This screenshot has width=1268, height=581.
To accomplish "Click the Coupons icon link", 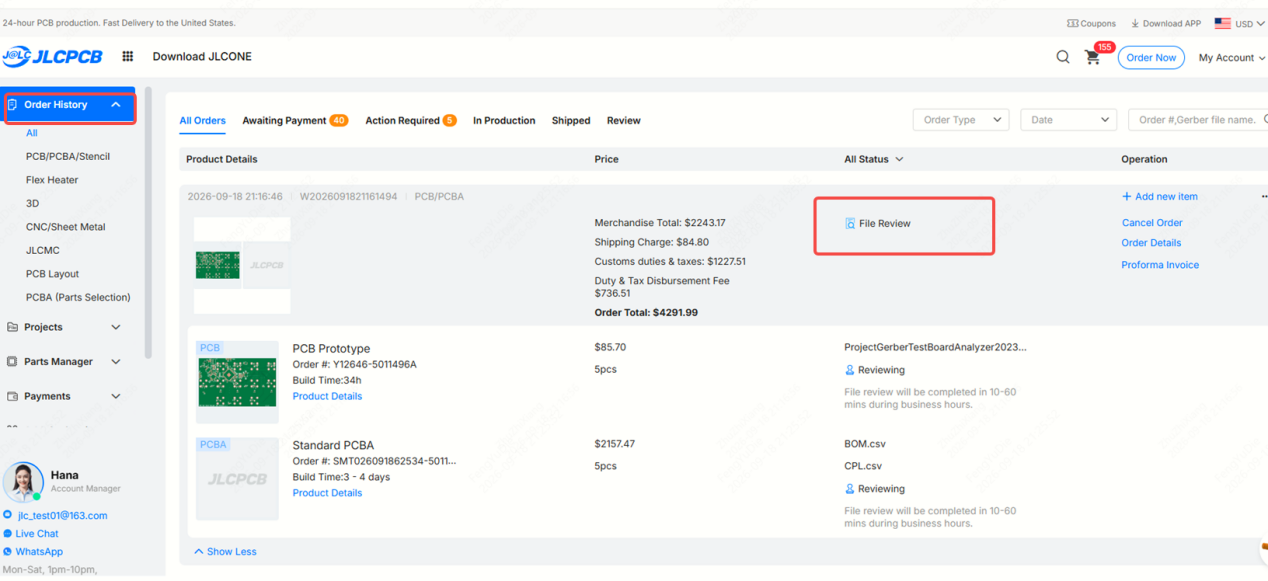I will click(x=1073, y=24).
